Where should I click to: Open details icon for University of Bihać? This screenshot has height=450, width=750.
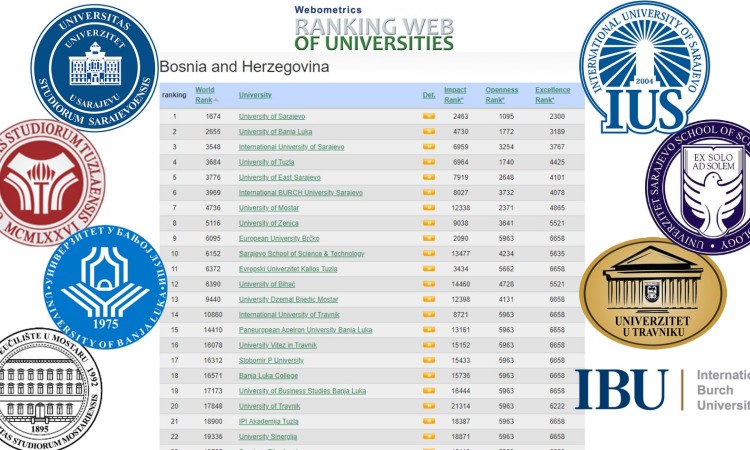click(429, 284)
